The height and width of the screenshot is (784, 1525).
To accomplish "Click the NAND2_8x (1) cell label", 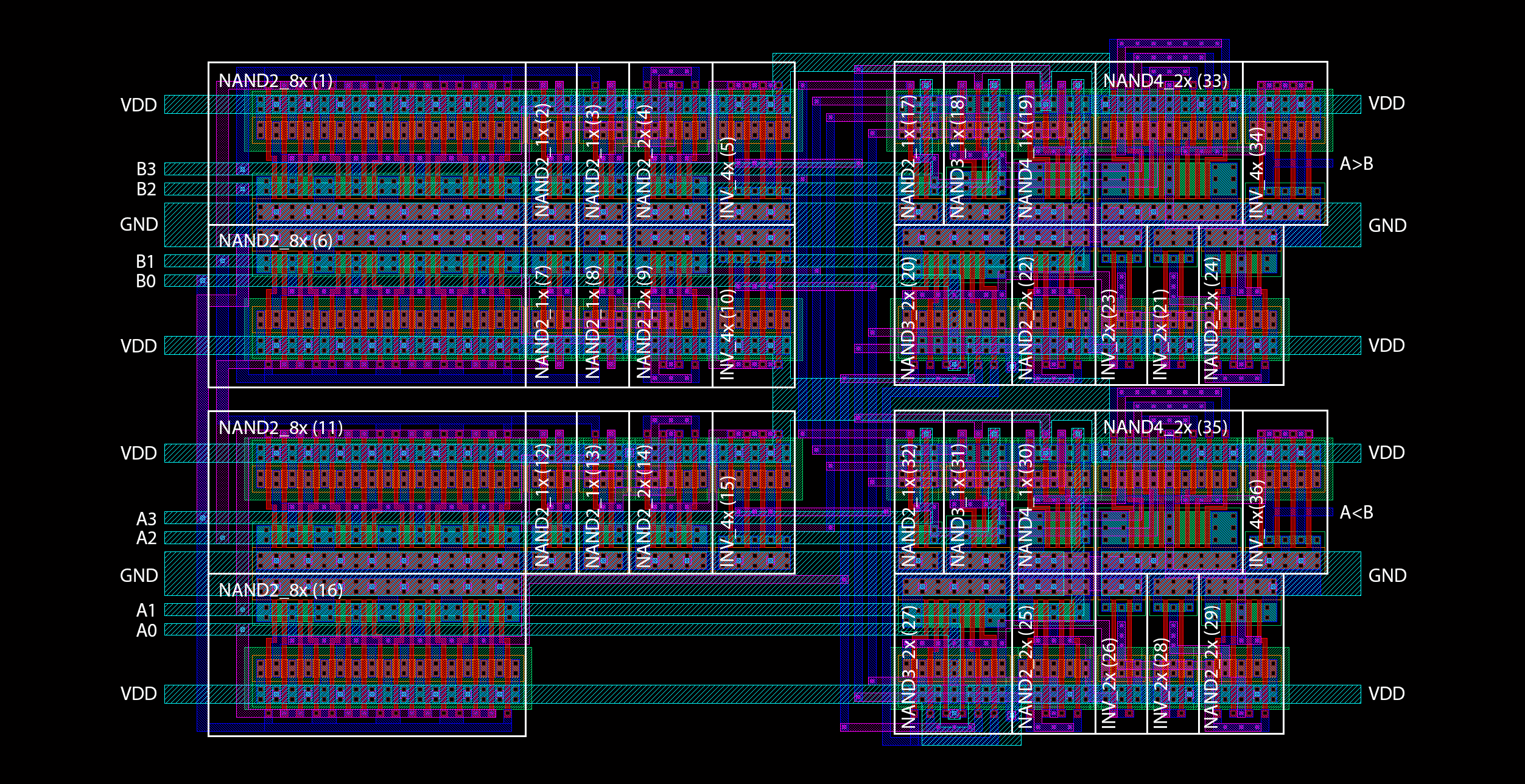I will point(275,81).
